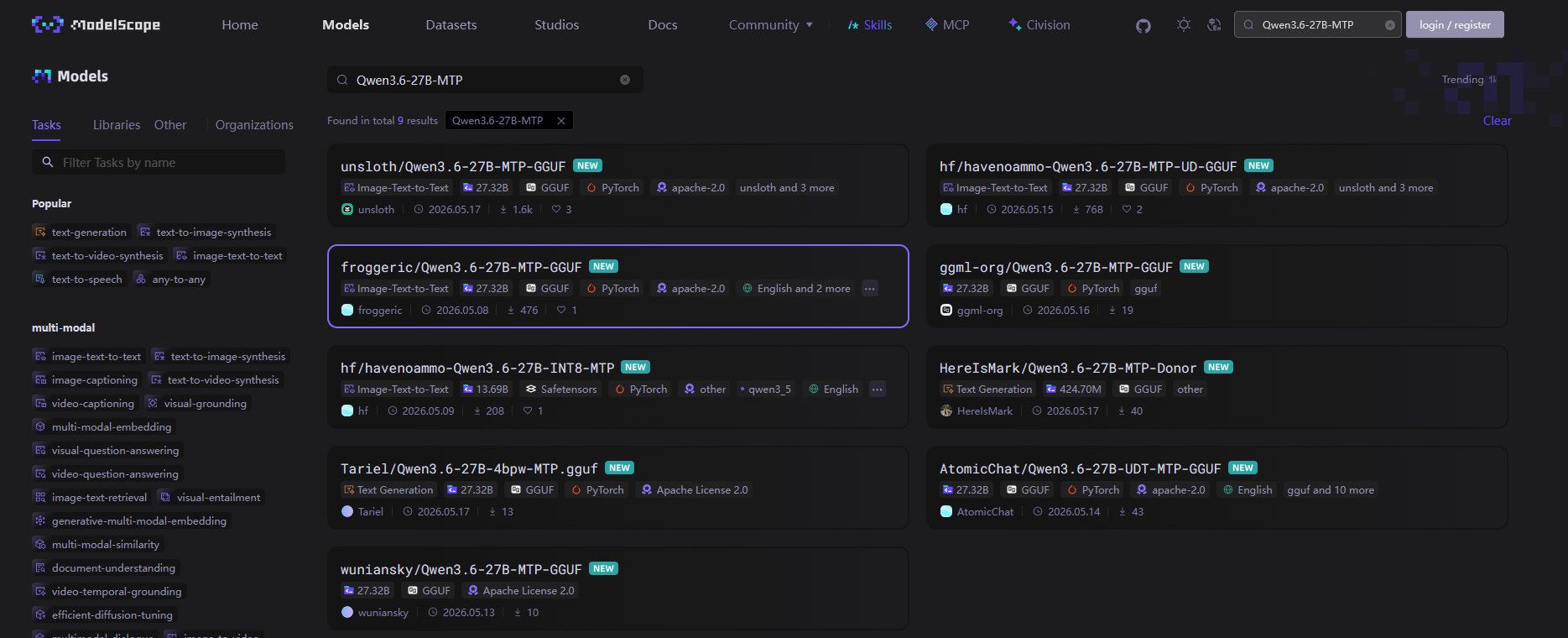Toggle the text-generation task filter
This screenshot has width=1568, height=638.
(x=81, y=233)
